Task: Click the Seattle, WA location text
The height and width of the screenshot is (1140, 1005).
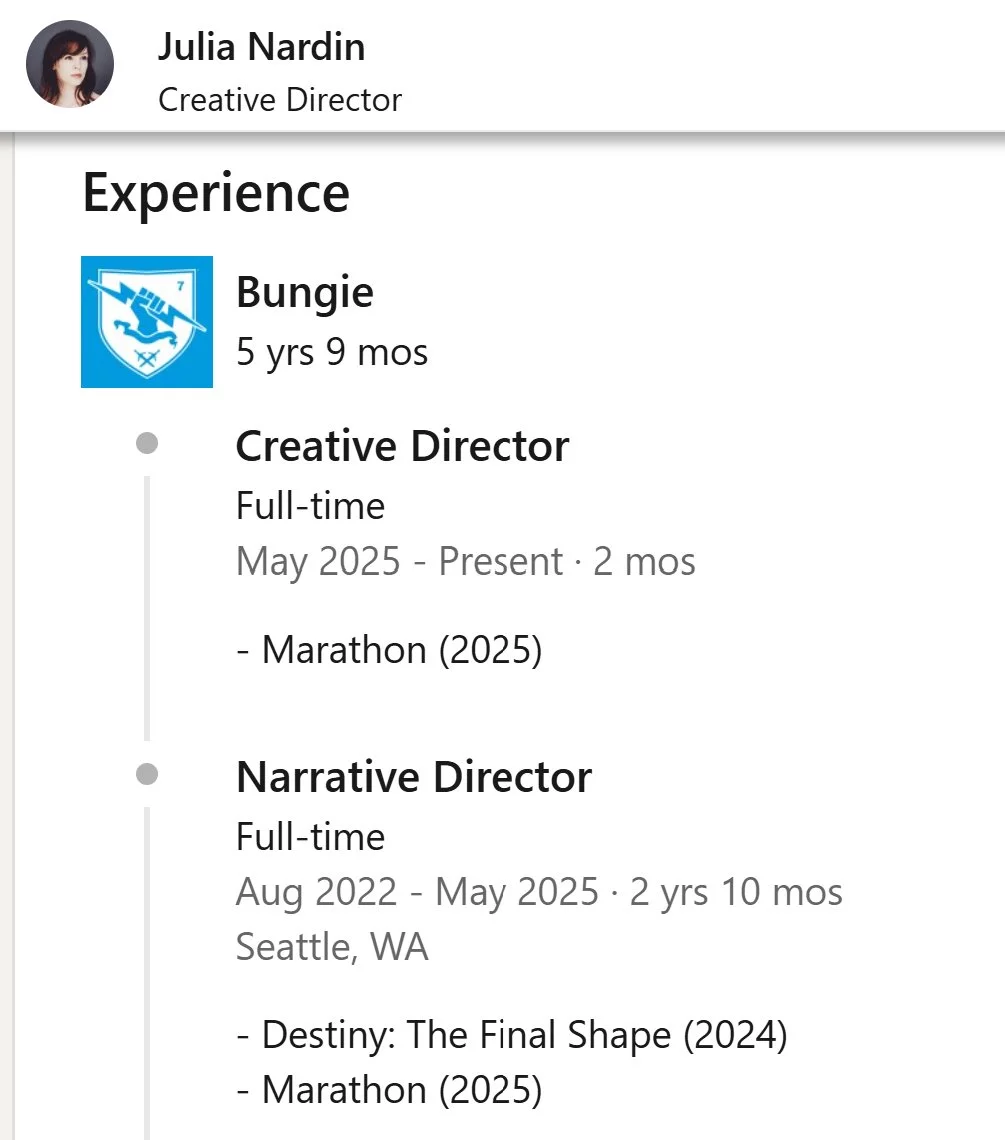Action: tap(332, 946)
